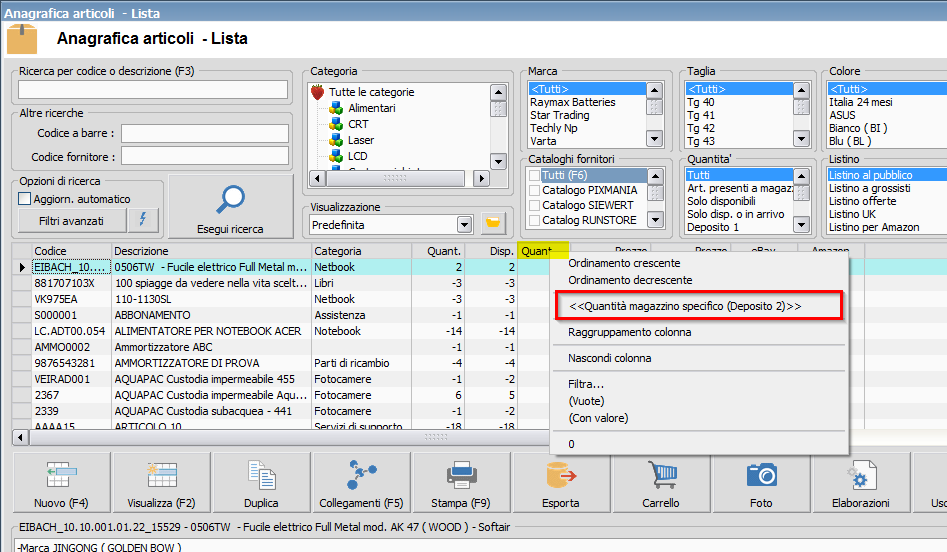Select Ordinamento decrescente menu entry
The height and width of the screenshot is (552, 947).
[630, 280]
